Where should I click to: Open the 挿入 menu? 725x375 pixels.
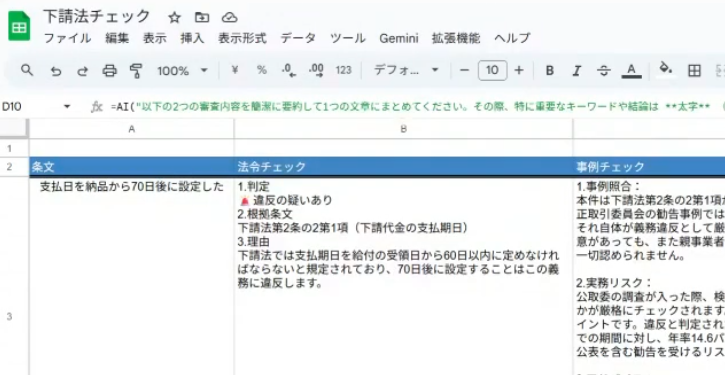tap(192, 38)
